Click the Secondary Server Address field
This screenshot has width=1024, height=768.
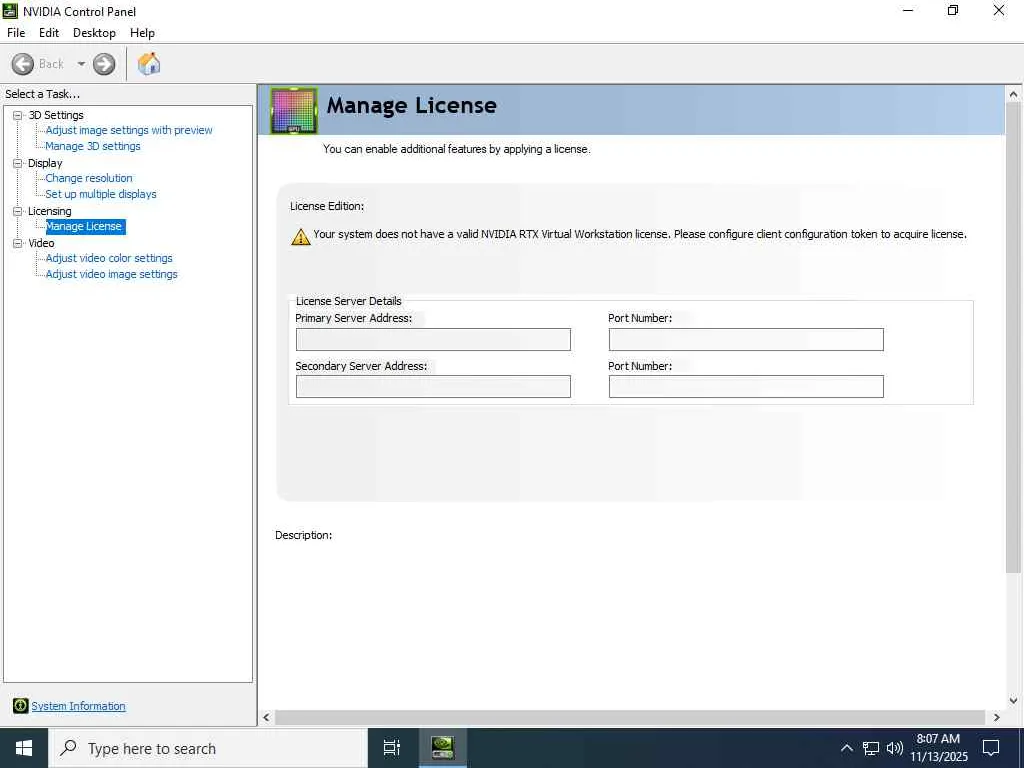tap(433, 387)
